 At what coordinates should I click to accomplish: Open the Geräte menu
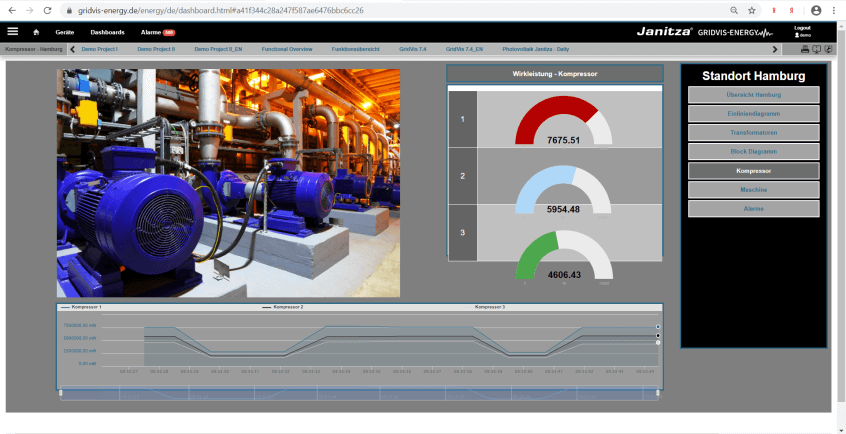tap(65, 32)
